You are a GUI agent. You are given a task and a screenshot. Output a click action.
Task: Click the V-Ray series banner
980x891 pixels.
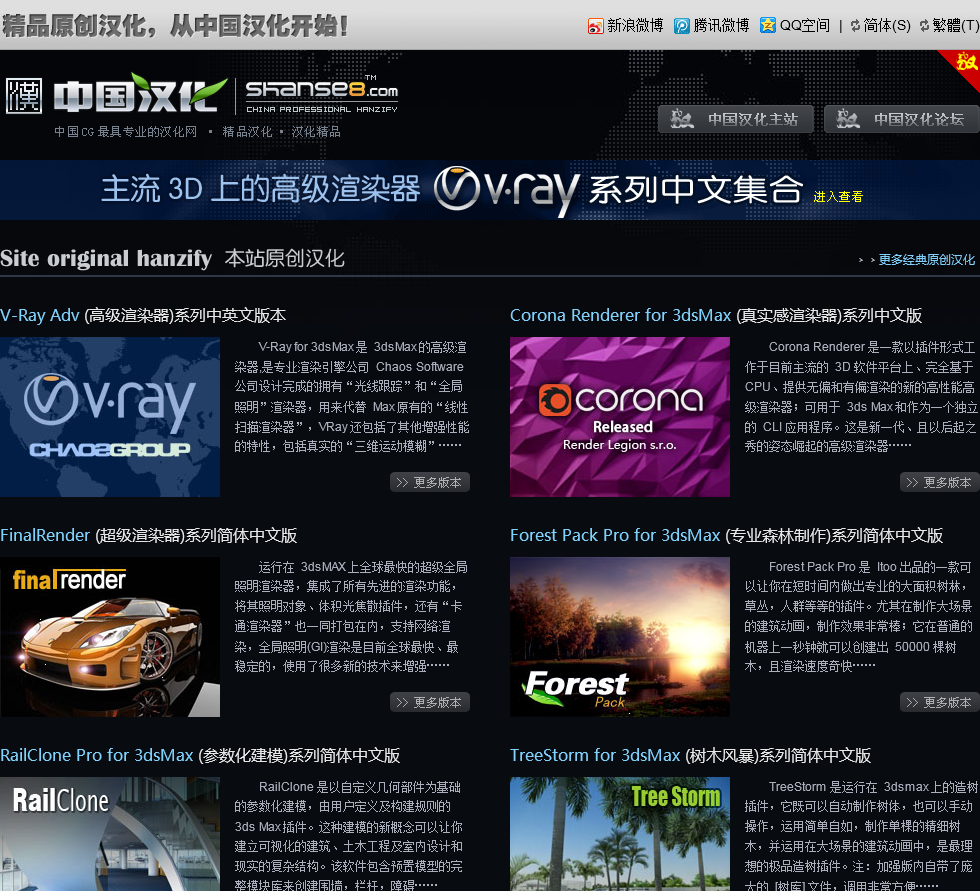490,190
